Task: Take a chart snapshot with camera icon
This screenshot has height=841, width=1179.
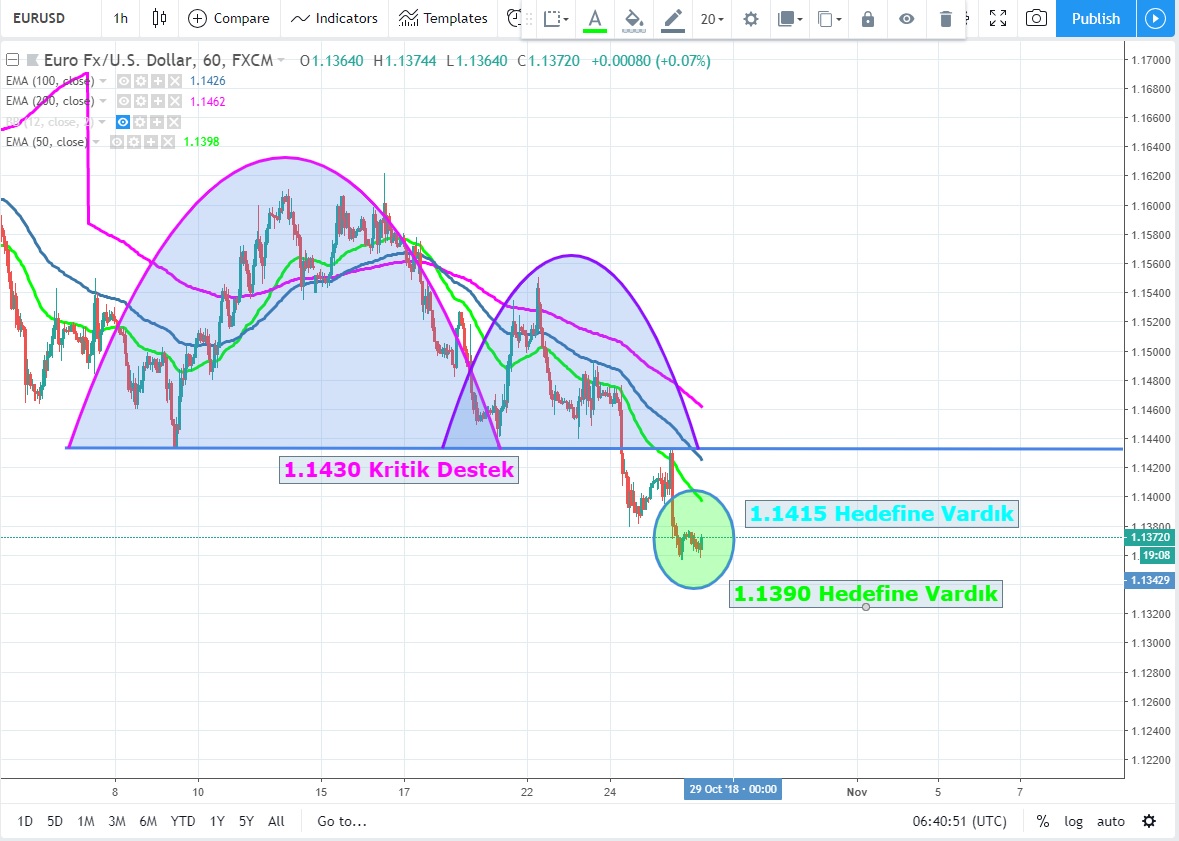Action: [1037, 18]
